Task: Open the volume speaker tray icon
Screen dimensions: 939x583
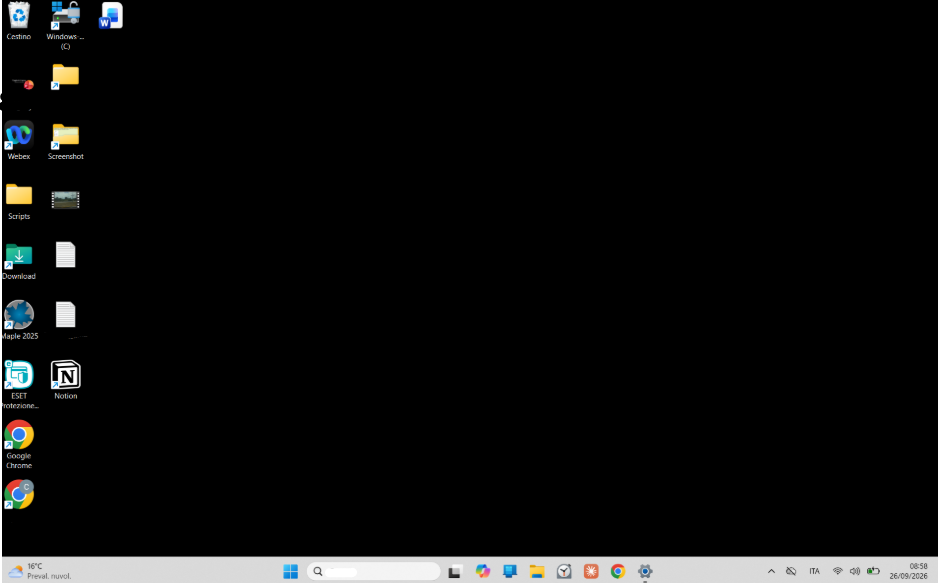Action: (855, 572)
